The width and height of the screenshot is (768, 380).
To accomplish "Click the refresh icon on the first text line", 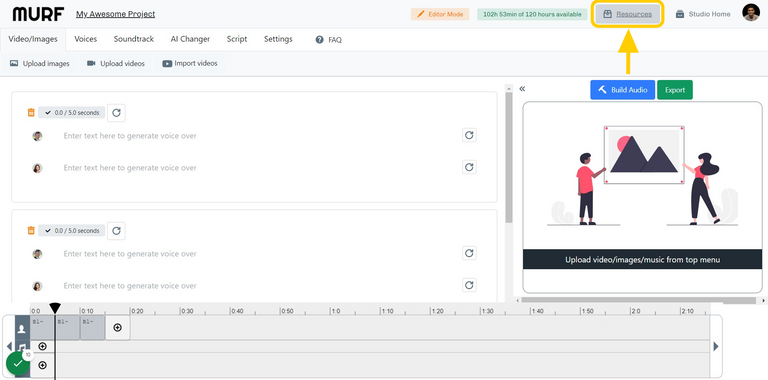I will pyautogui.click(x=469, y=135).
